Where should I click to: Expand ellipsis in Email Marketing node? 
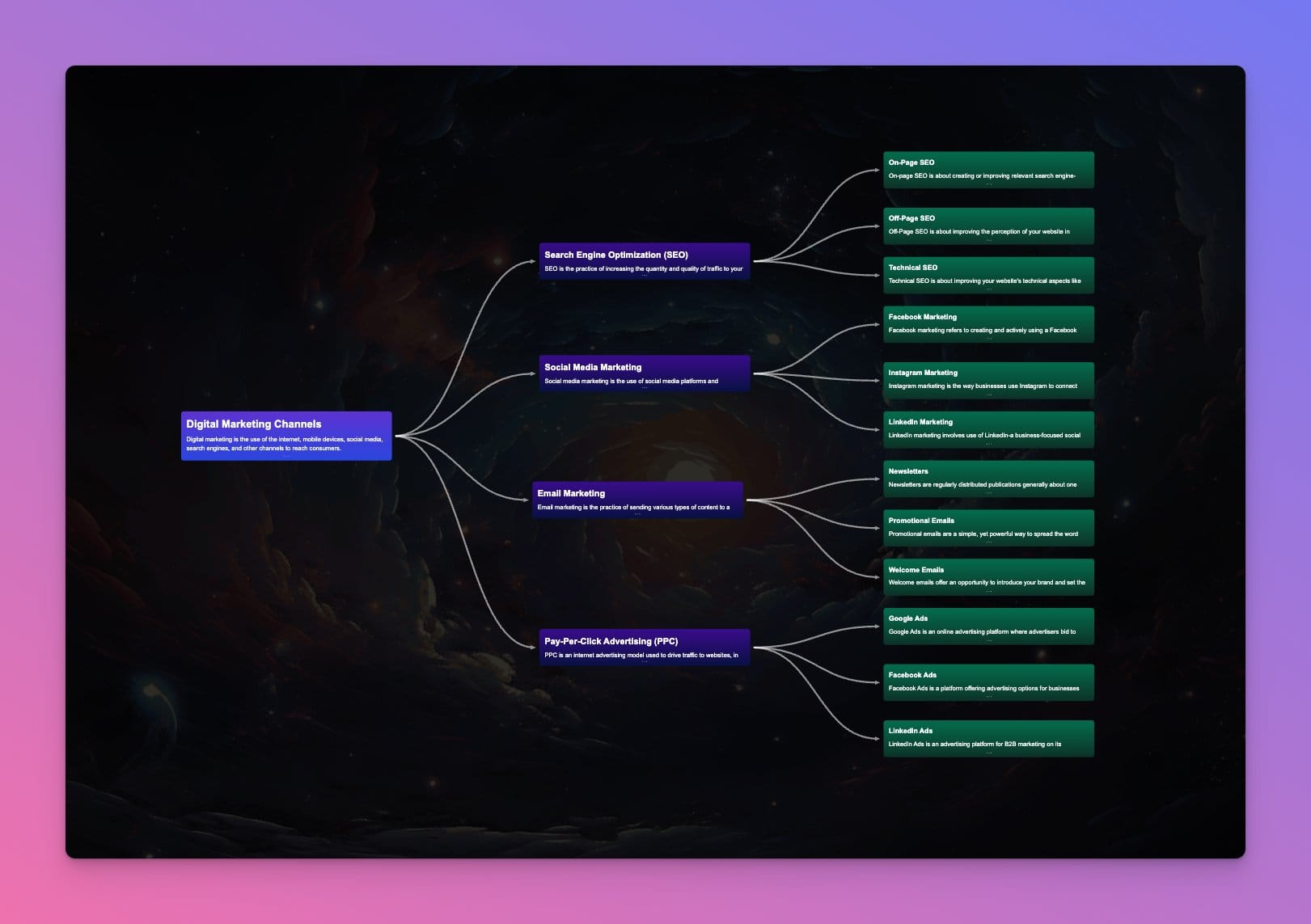637,514
